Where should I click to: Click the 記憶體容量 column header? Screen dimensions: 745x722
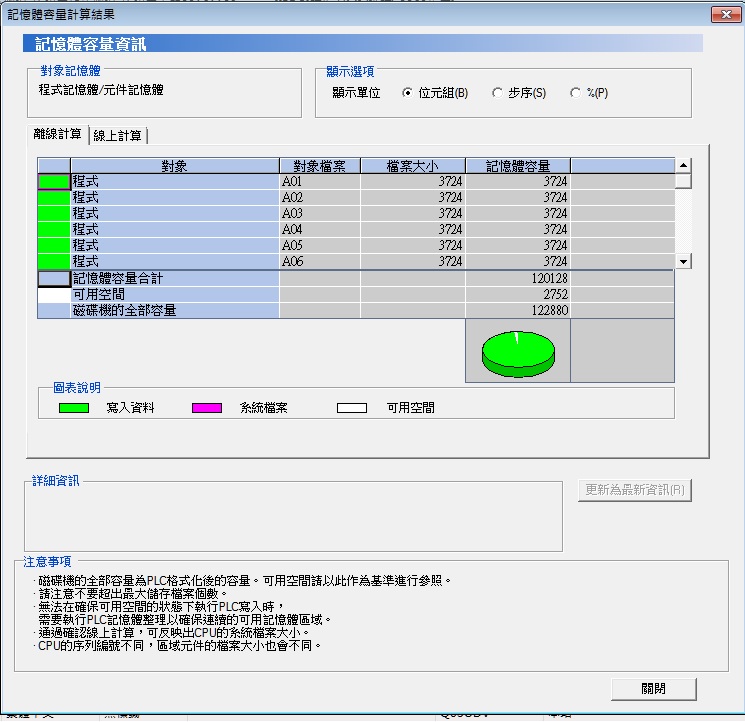[517, 166]
